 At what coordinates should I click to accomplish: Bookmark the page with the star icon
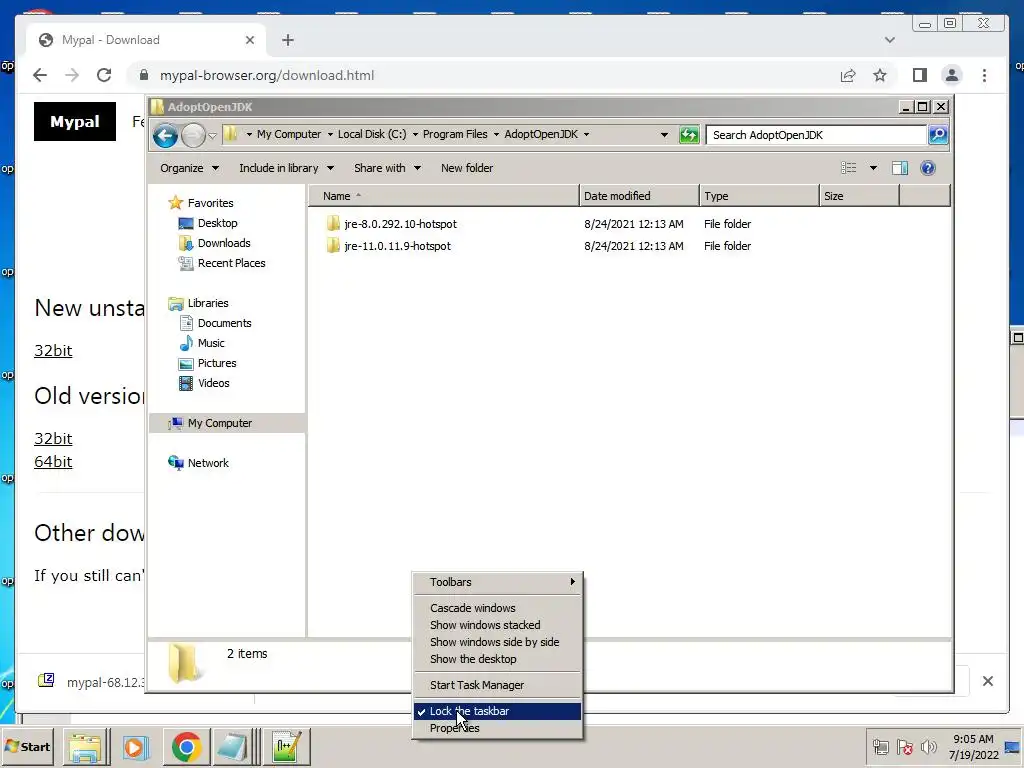(880, 75)
